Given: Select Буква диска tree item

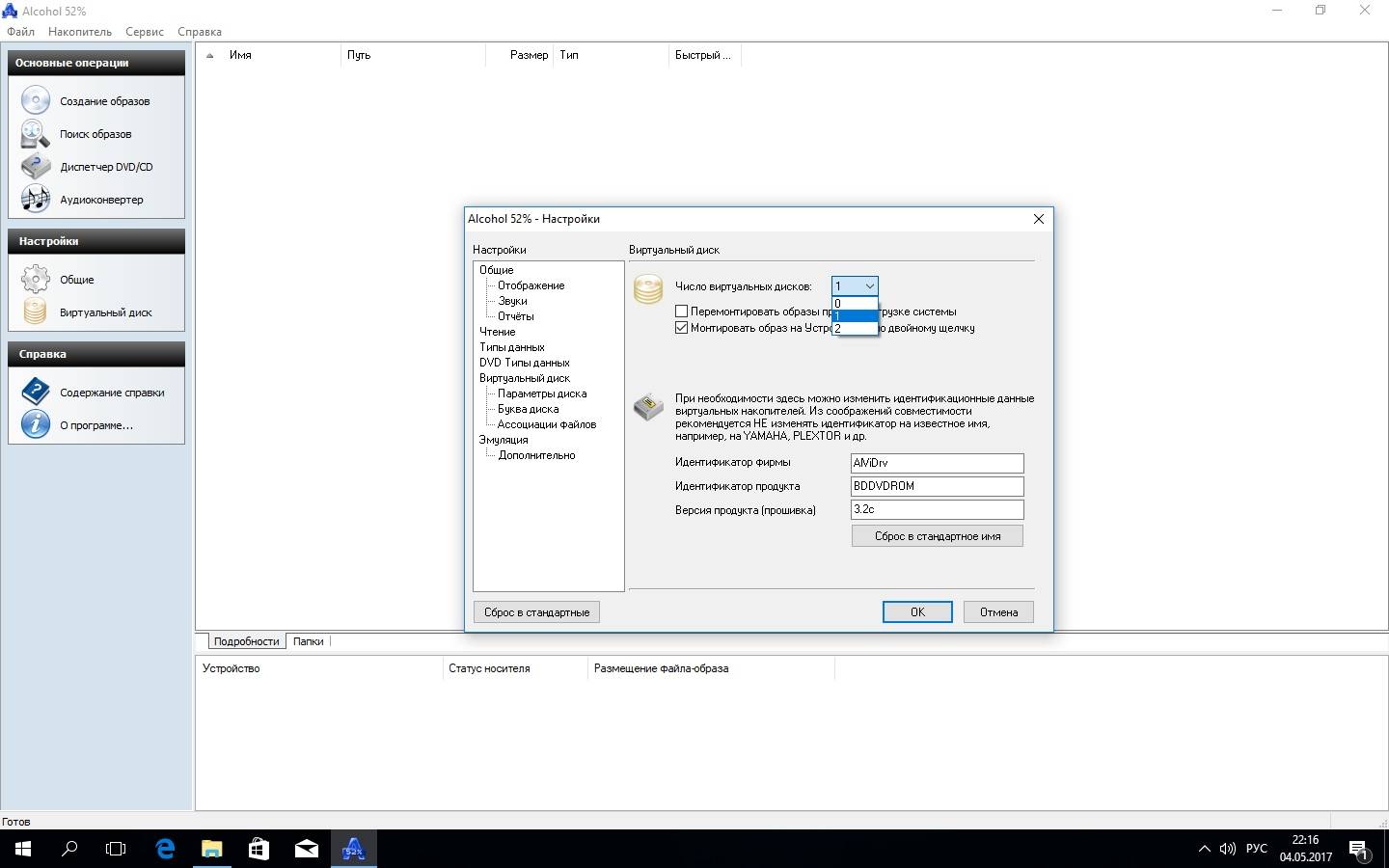Looking at the screenshot, I should click(528, 409).
